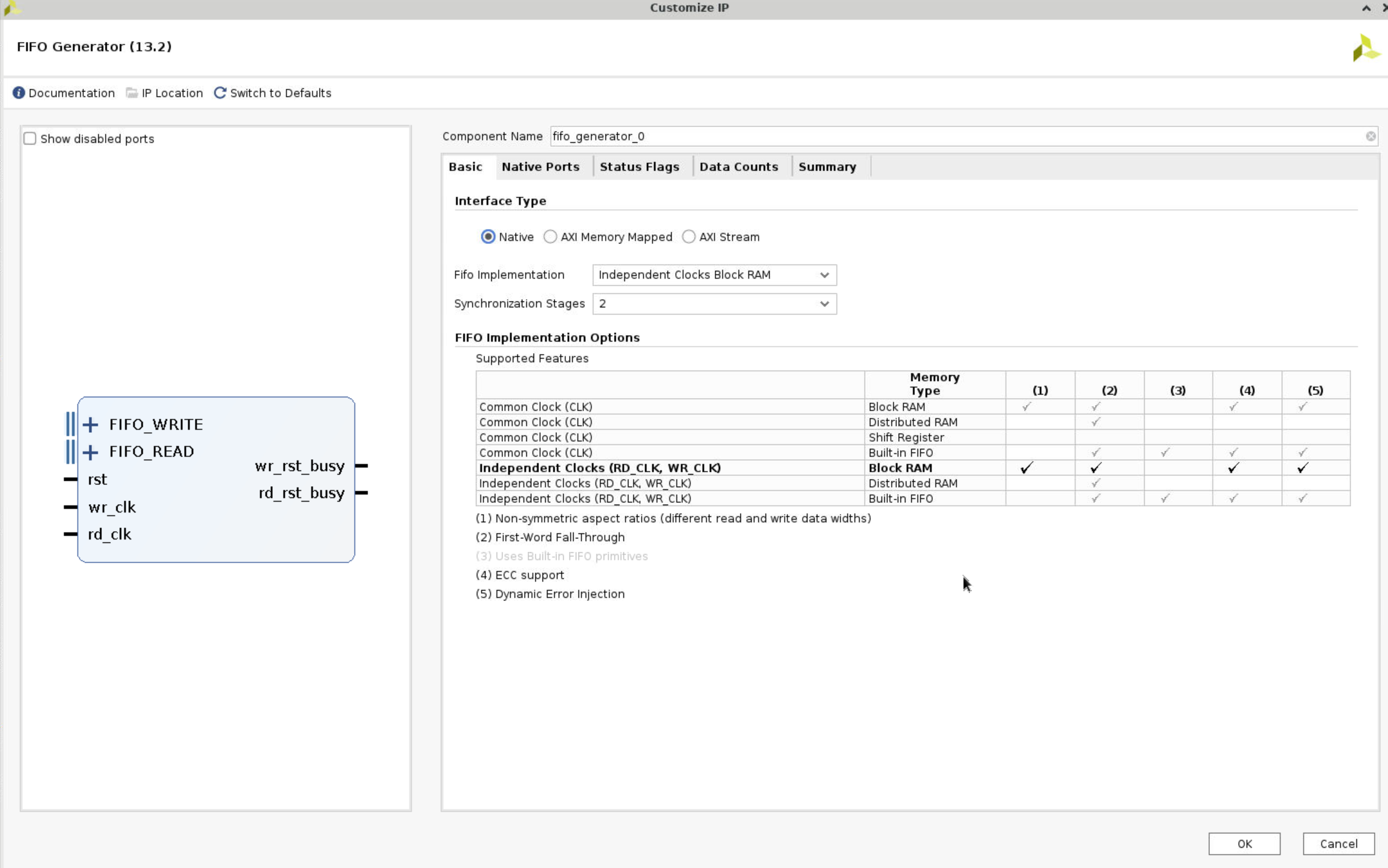Screen dimensions: 1388x868
Task: Click the Switch to Defaults icon
Action: click(220, 92)
